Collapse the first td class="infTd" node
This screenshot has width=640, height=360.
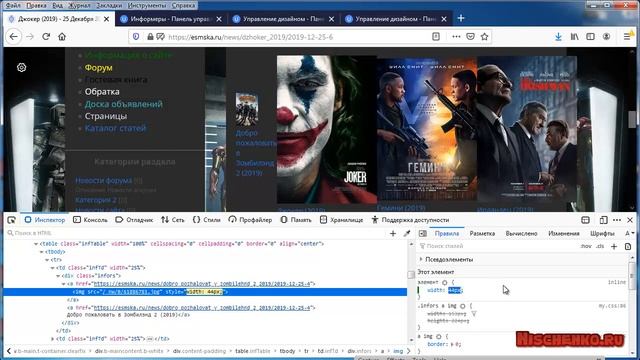click(52, 268)
